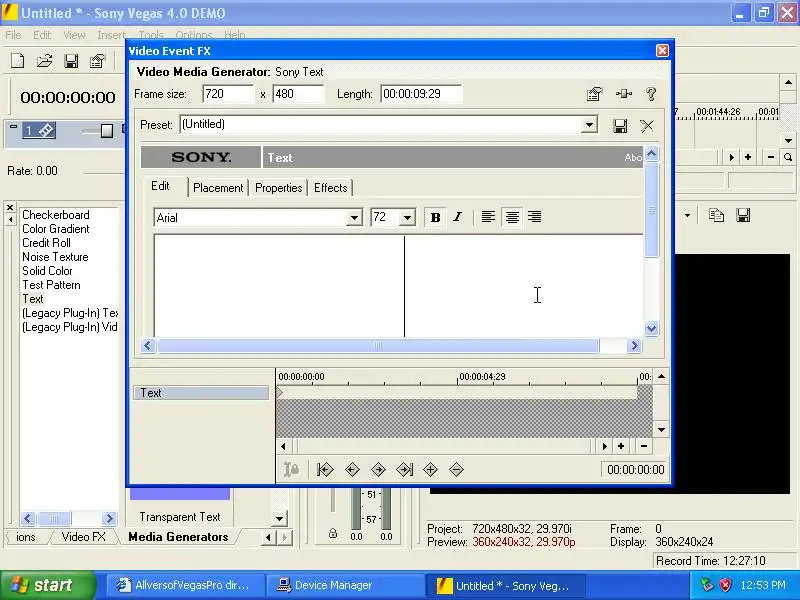Click the plug-in horizontal scrollbar thumb

[x=378, y=346]
